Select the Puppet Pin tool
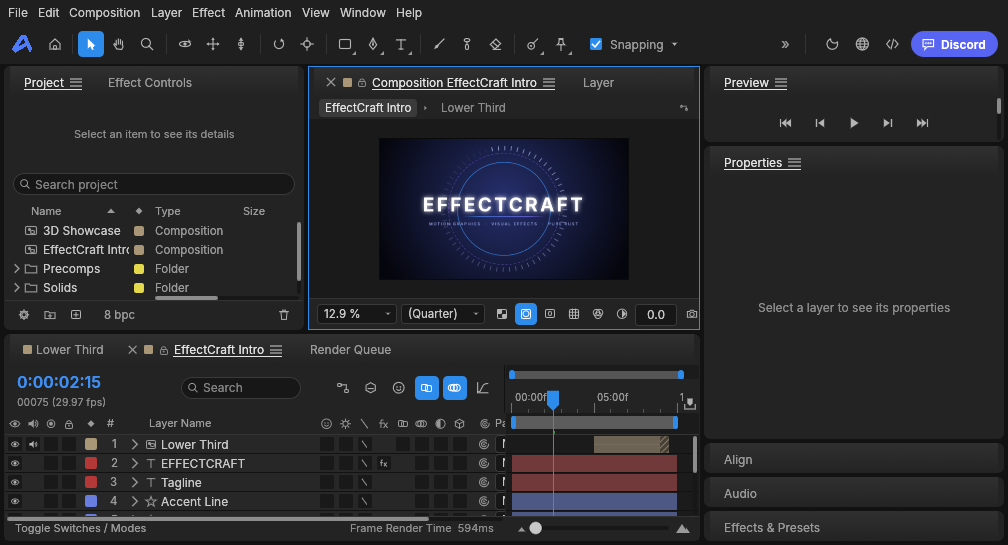 coord(561,44)
